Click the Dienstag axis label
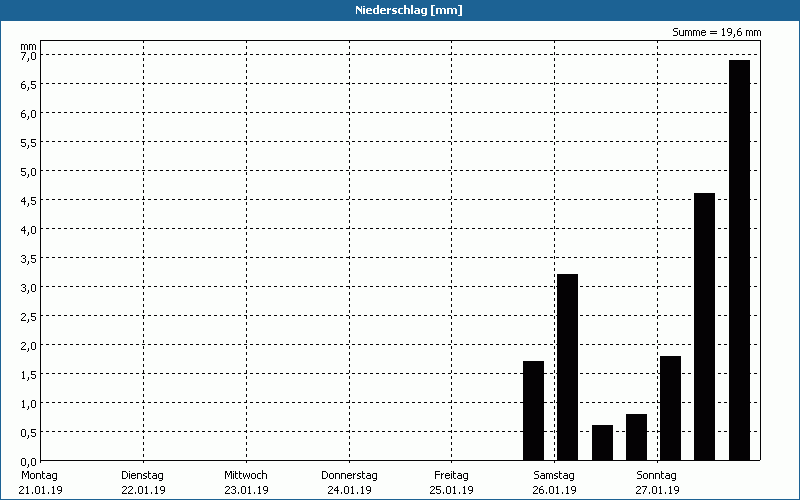Screen dimensions: 800x500 pos(142,476)
